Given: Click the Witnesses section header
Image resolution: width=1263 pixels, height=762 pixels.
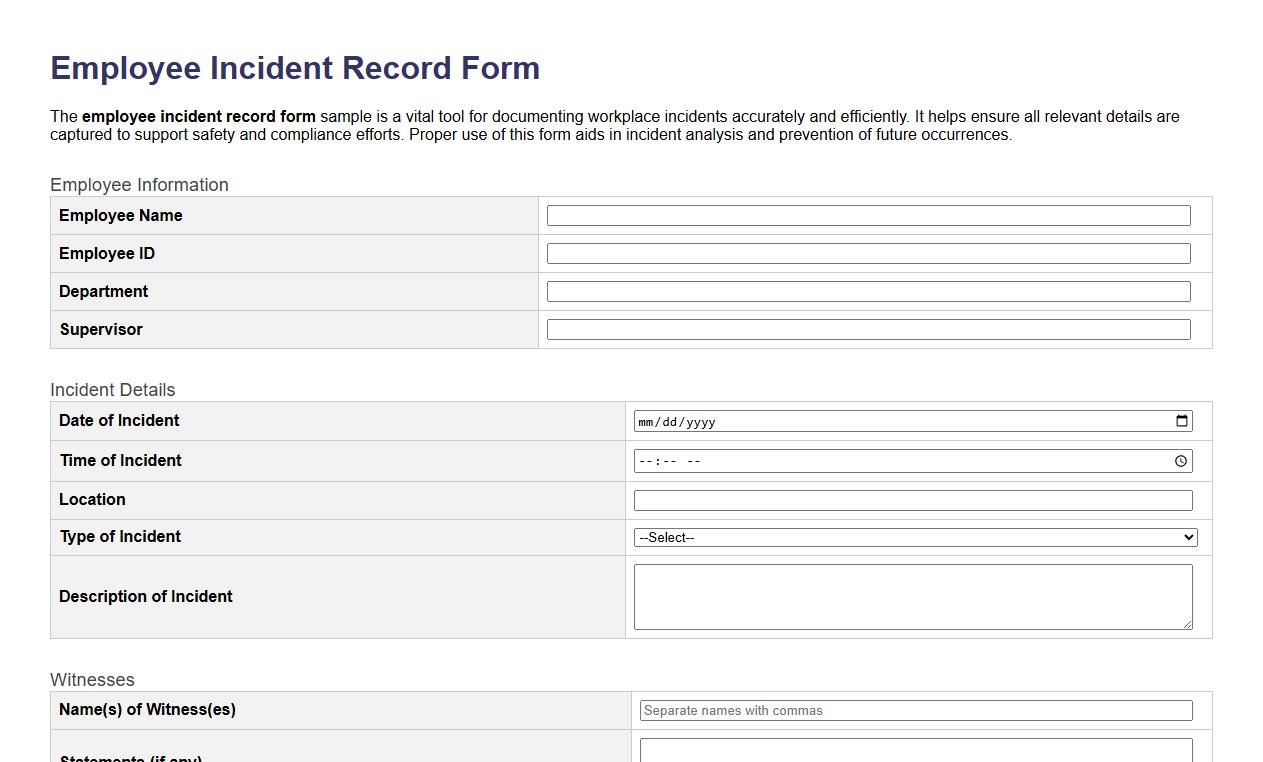Looking at the screenshot, I should coord(92,680).
